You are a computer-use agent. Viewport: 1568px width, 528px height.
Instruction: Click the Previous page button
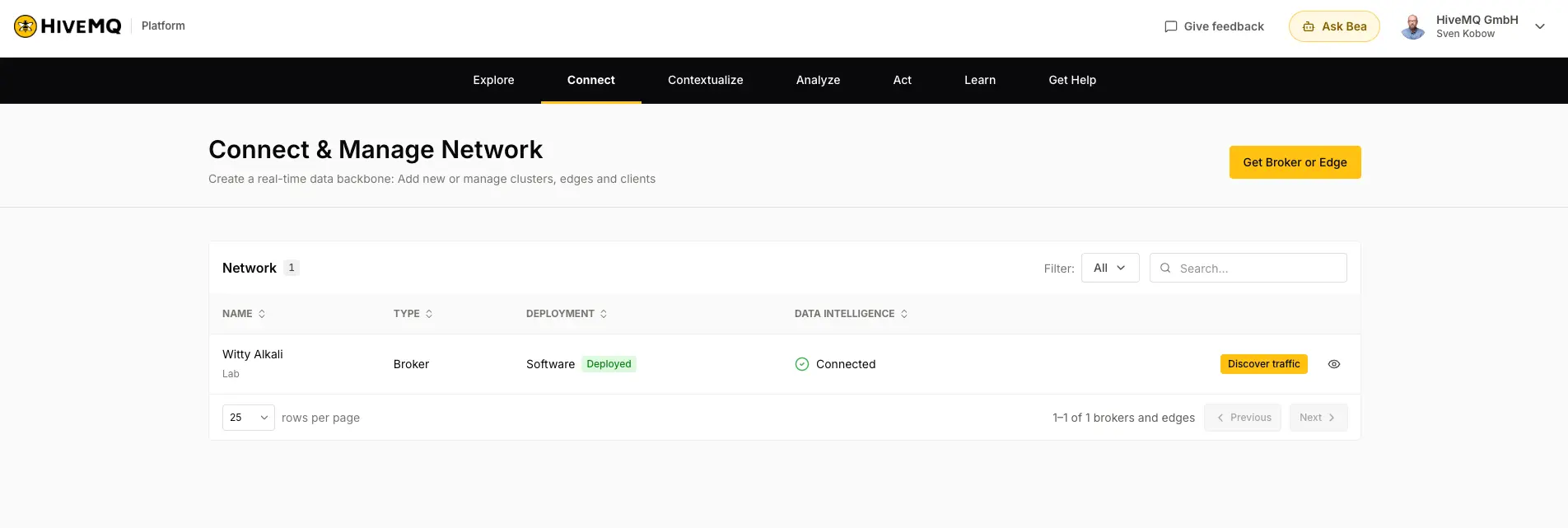tap(1243, 418)
